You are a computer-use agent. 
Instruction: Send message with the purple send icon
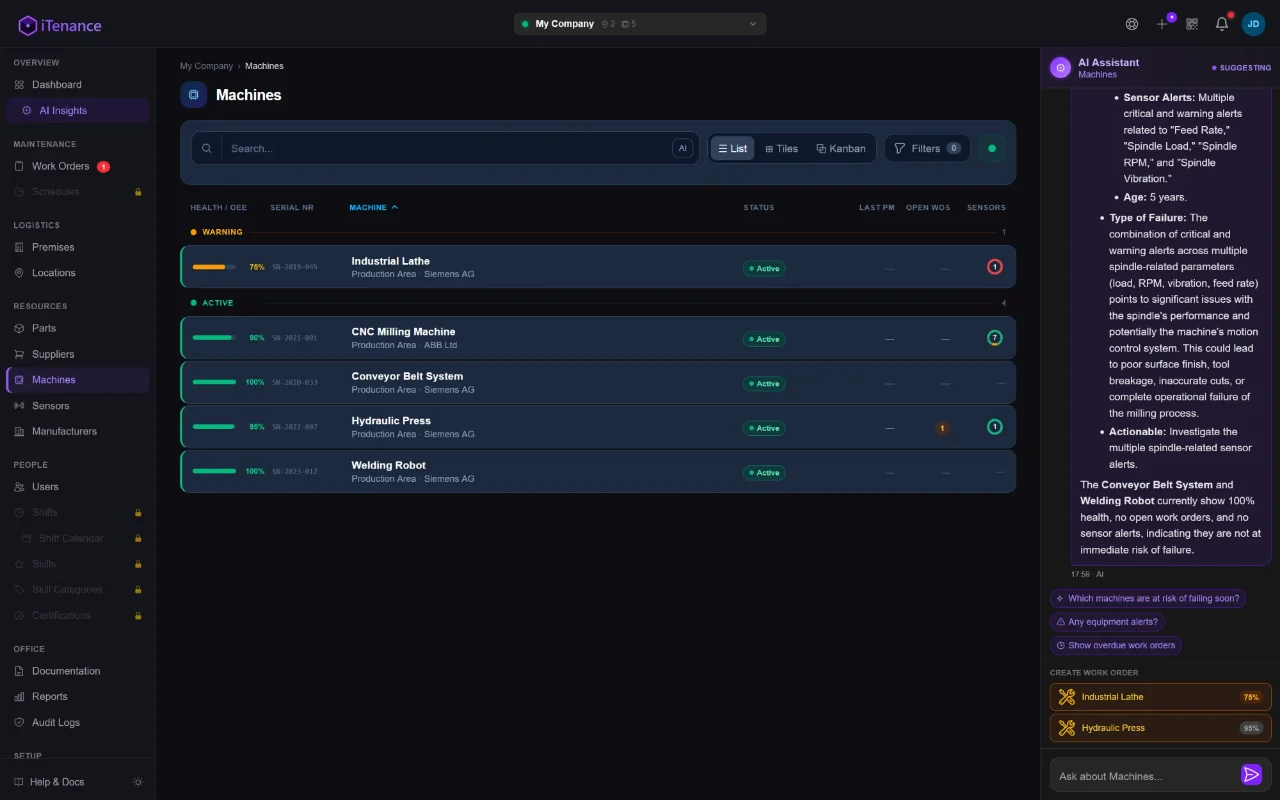coord(1251,775)
